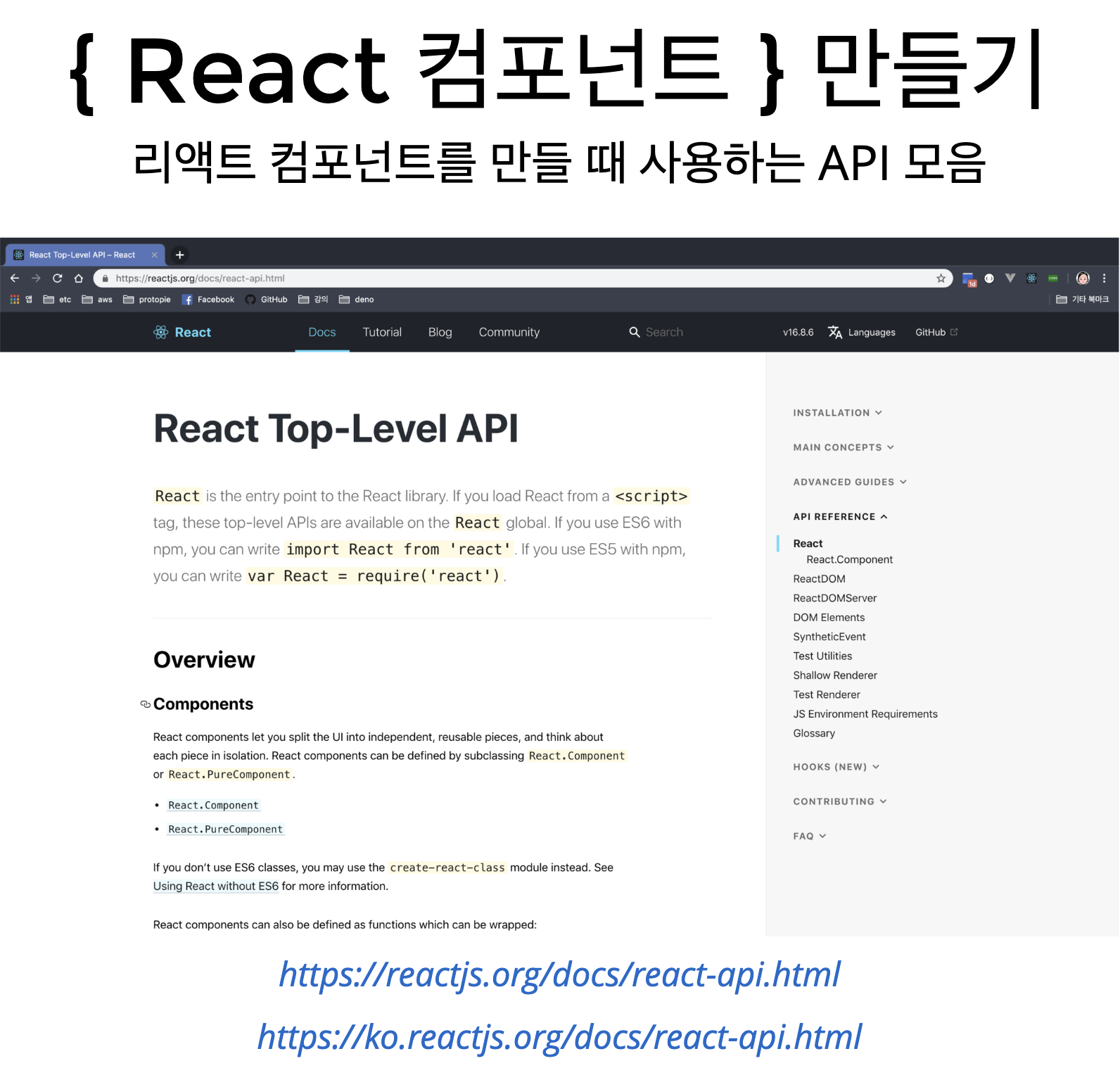
Task: Click the lock icon in address bar
Action: click(105, 279)
